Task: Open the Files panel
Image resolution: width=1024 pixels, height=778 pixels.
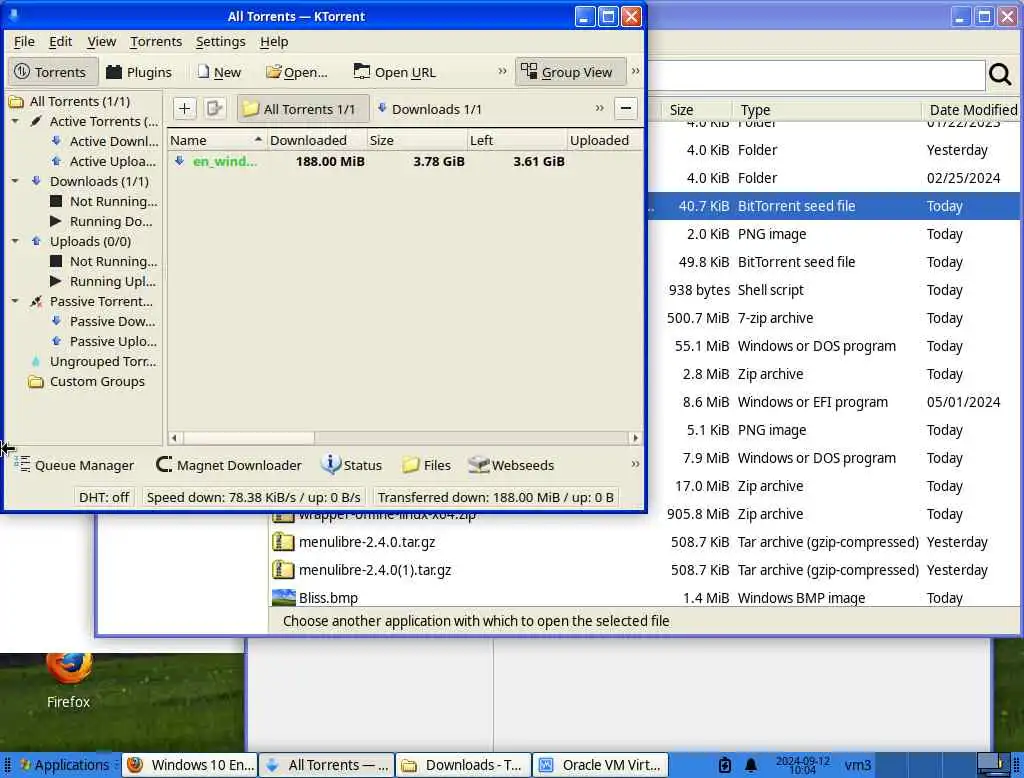Action: coord(427,465)
